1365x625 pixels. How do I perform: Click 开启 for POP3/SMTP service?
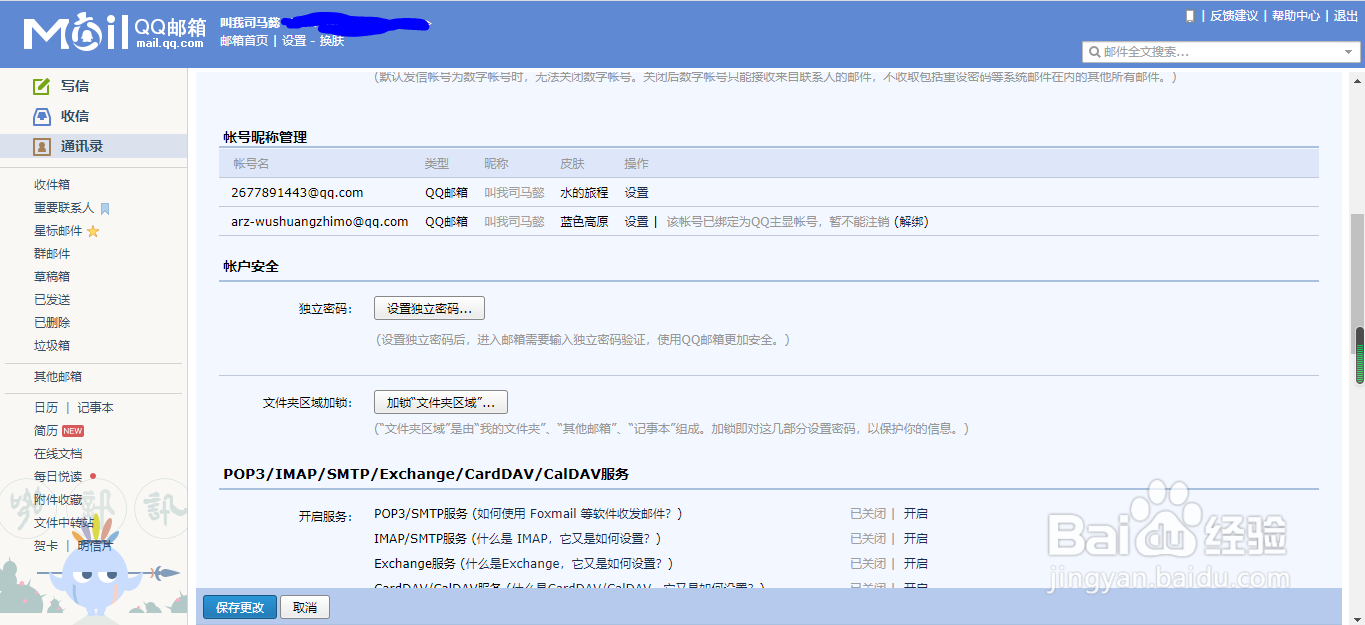(x=916, y=514)
